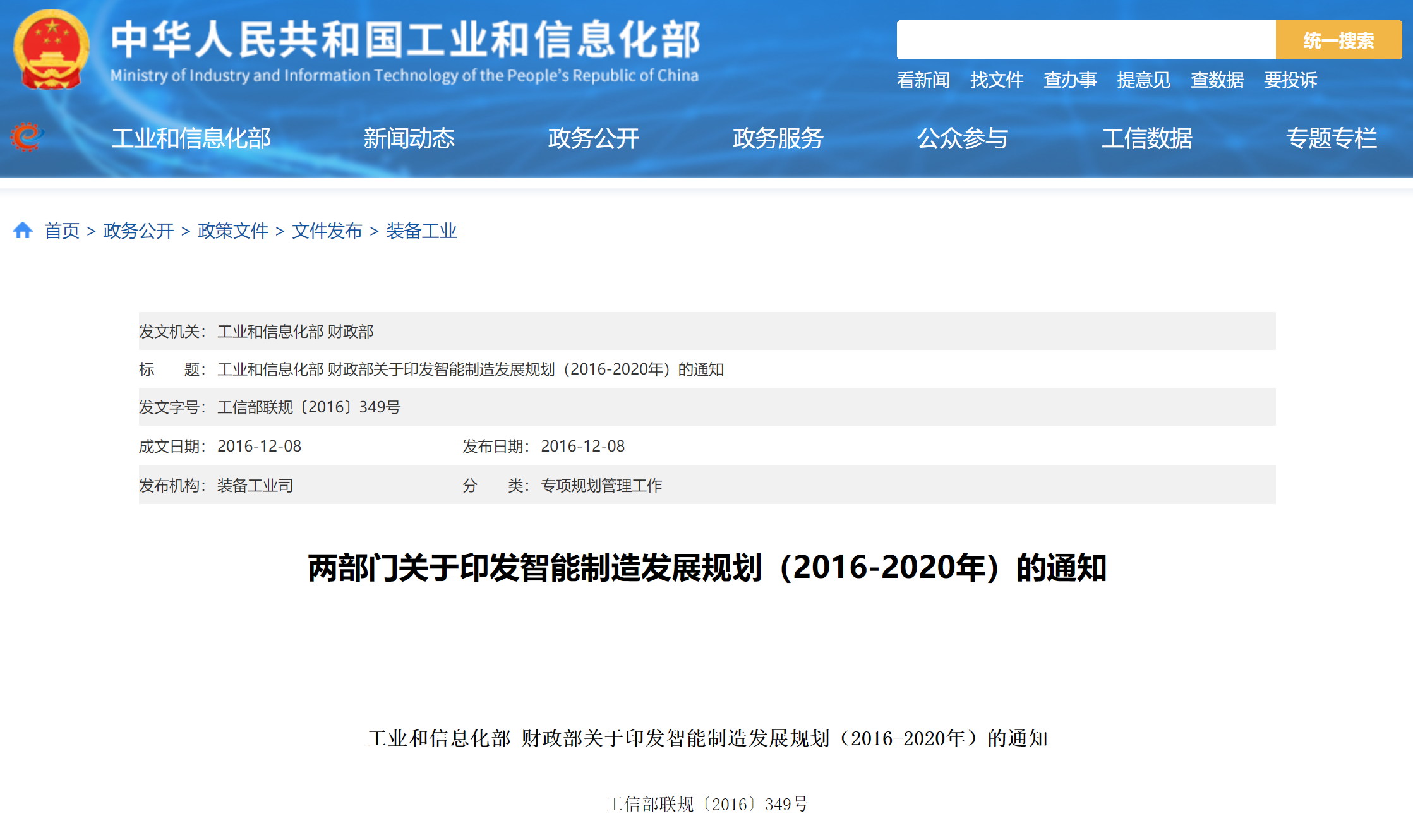Image resolution: width=1413 pixels, height=840 pixels.
Task: Click the ministry title banner text
Action: click(406, 39)
